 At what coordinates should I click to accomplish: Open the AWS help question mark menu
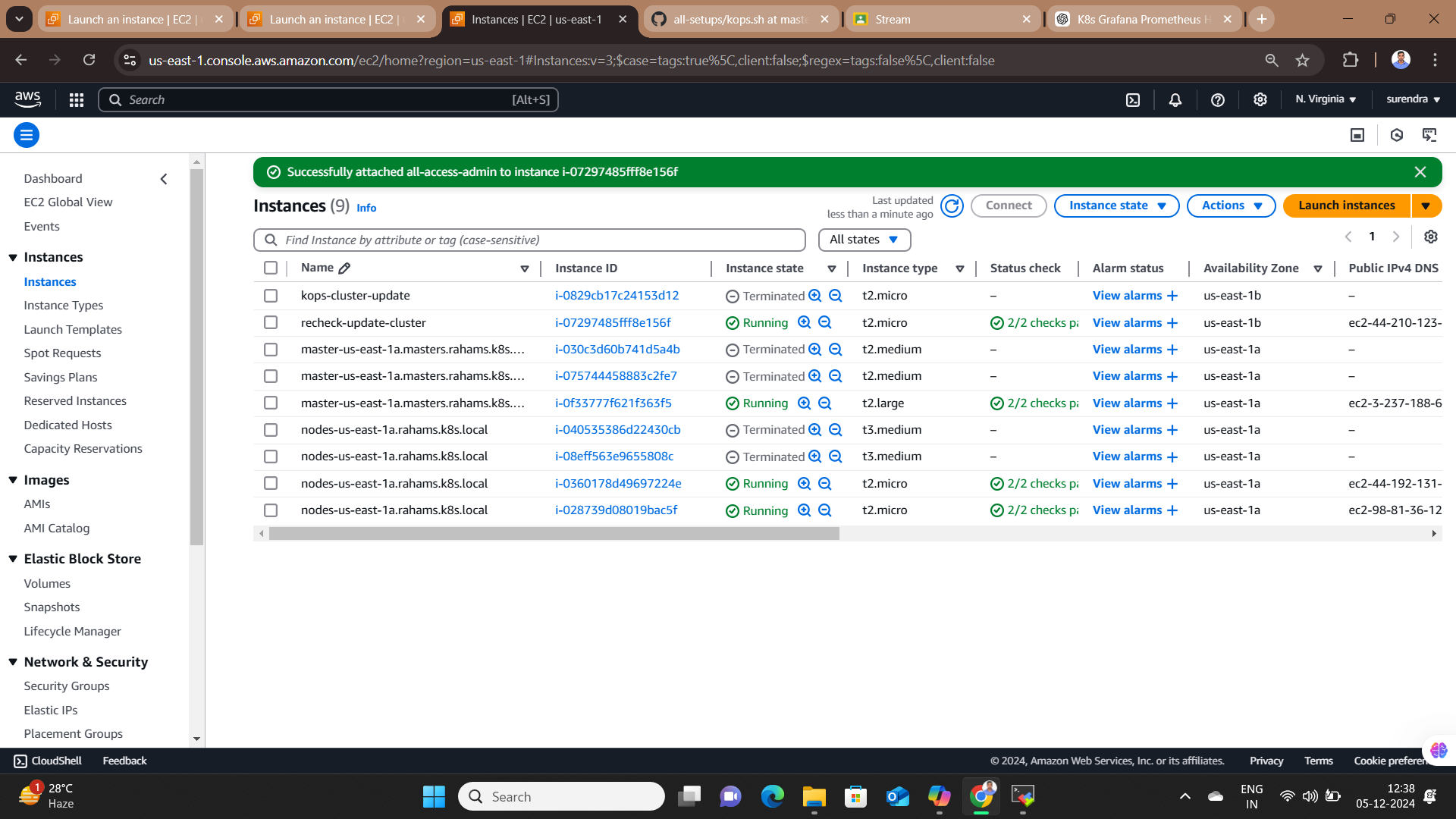point(1217,99)
